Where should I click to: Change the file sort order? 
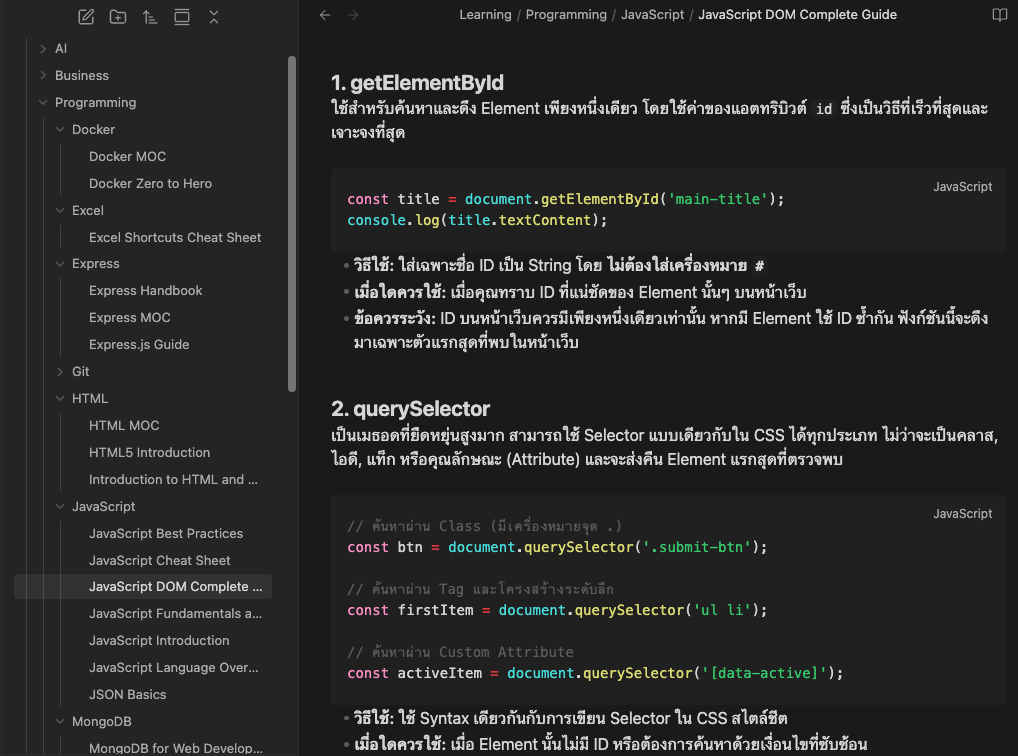click(150, 17)
